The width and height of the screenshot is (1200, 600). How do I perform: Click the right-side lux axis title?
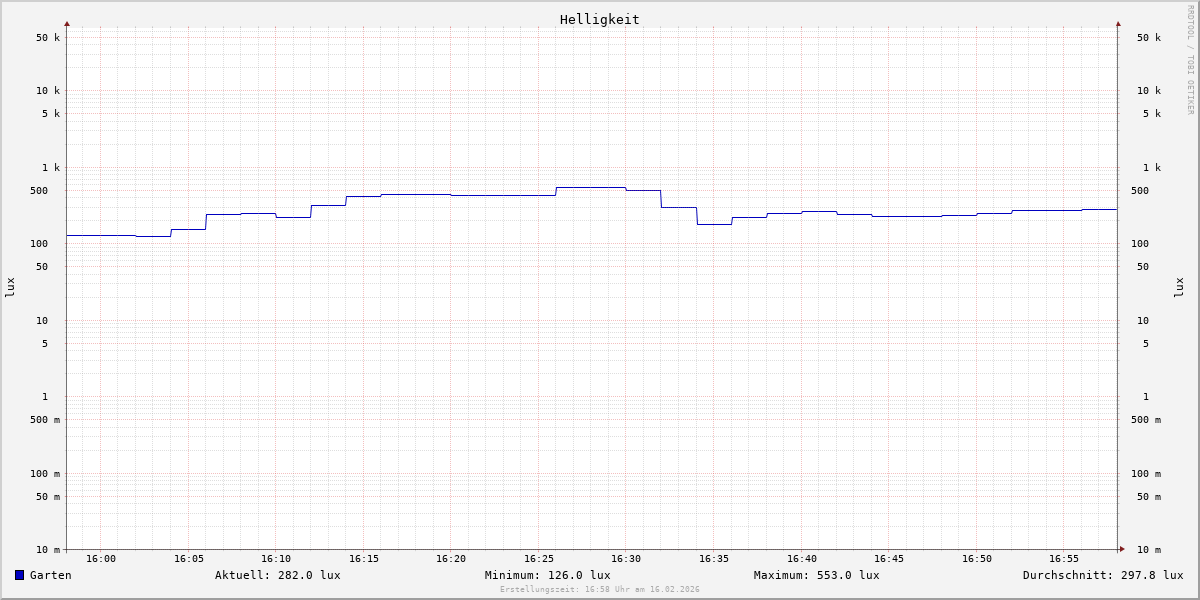tap(1179, 287)
